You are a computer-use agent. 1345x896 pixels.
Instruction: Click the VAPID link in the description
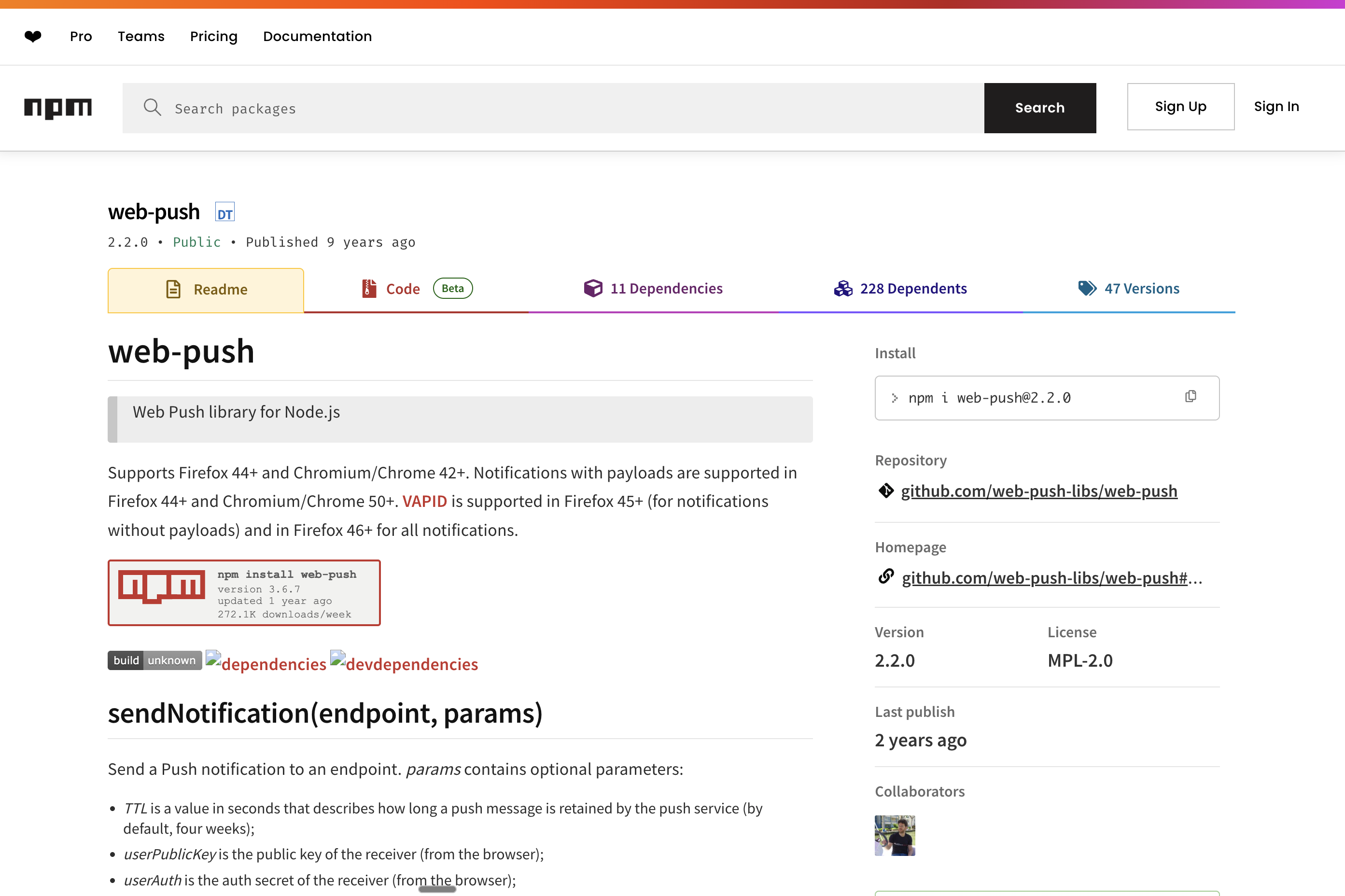pos(424,501)
